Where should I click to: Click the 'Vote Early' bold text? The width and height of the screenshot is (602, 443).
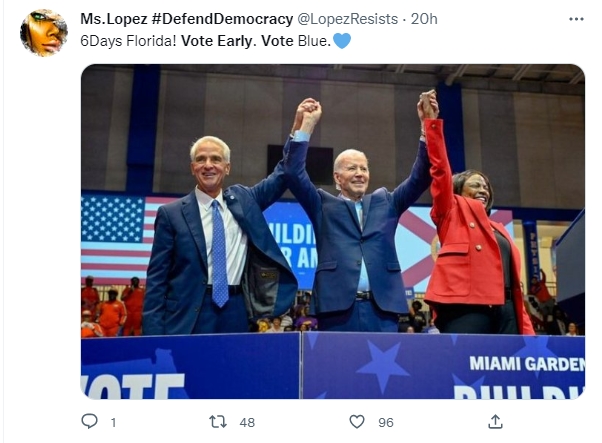[217, 41]
